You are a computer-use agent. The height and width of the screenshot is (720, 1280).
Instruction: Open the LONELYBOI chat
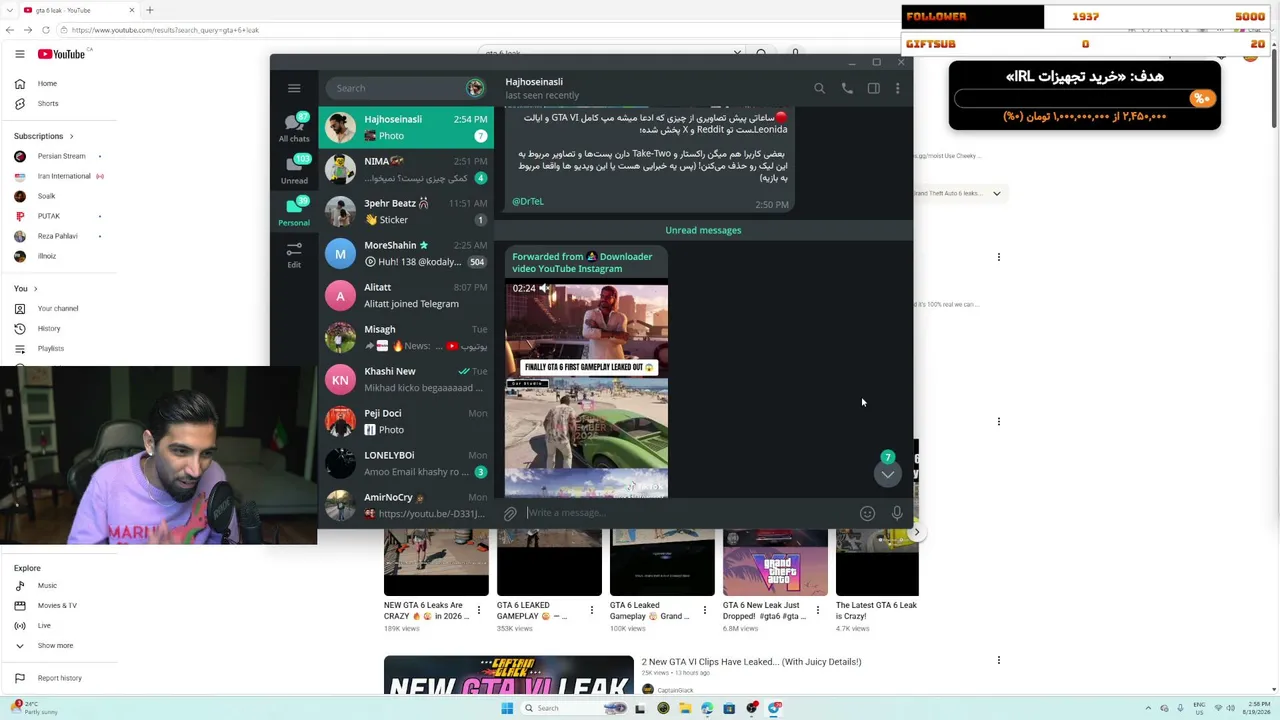(x=406, y=463)
